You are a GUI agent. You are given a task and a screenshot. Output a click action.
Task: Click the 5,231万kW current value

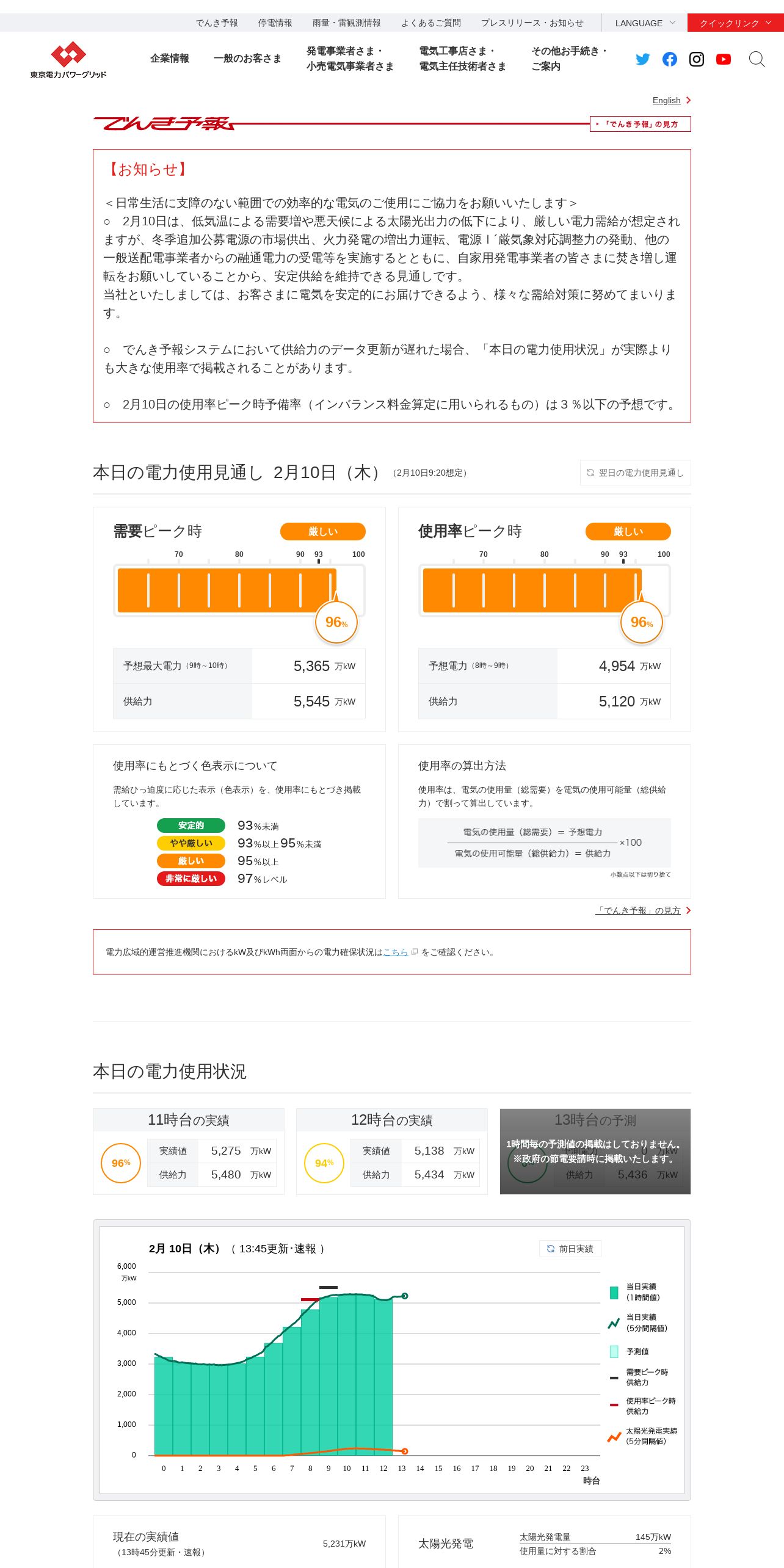pos(344,1544)
